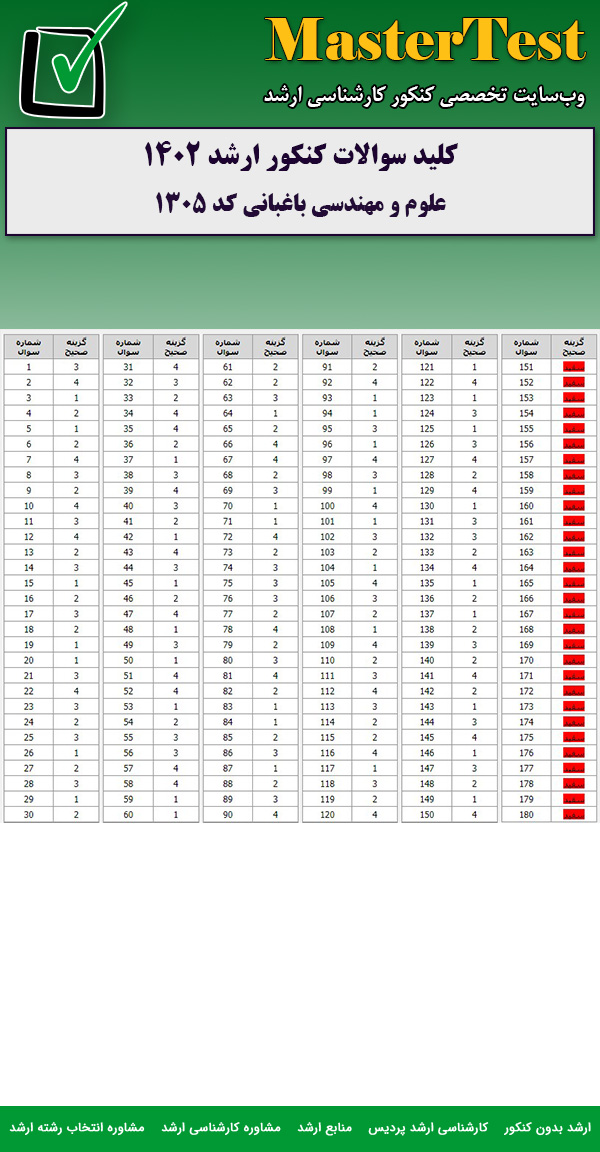The width and height of the screenshot is (600, 1152).
Task: Select the question number 150 cell
Action: click(x=427, y=814)
